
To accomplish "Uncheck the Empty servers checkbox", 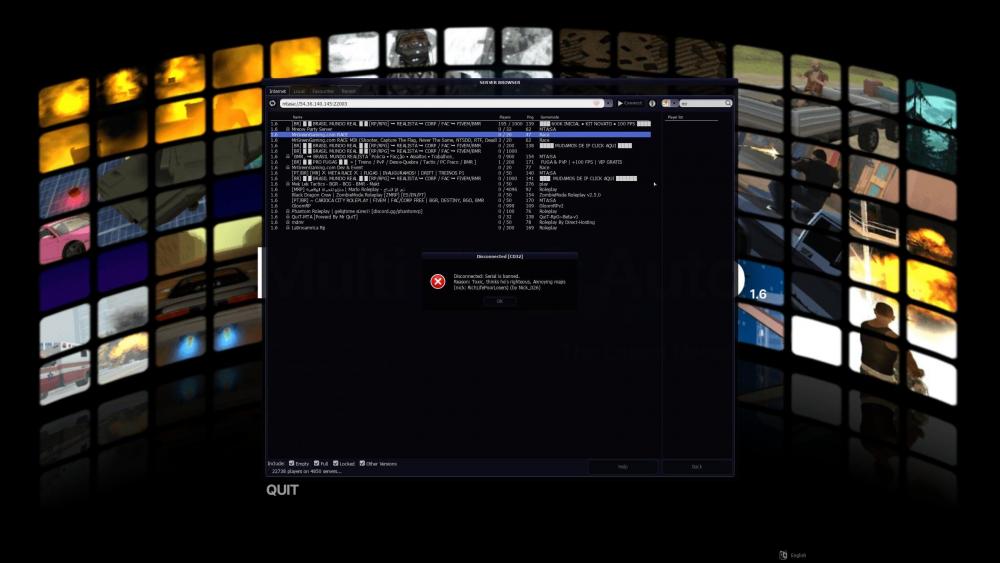I will pos(292,463).
